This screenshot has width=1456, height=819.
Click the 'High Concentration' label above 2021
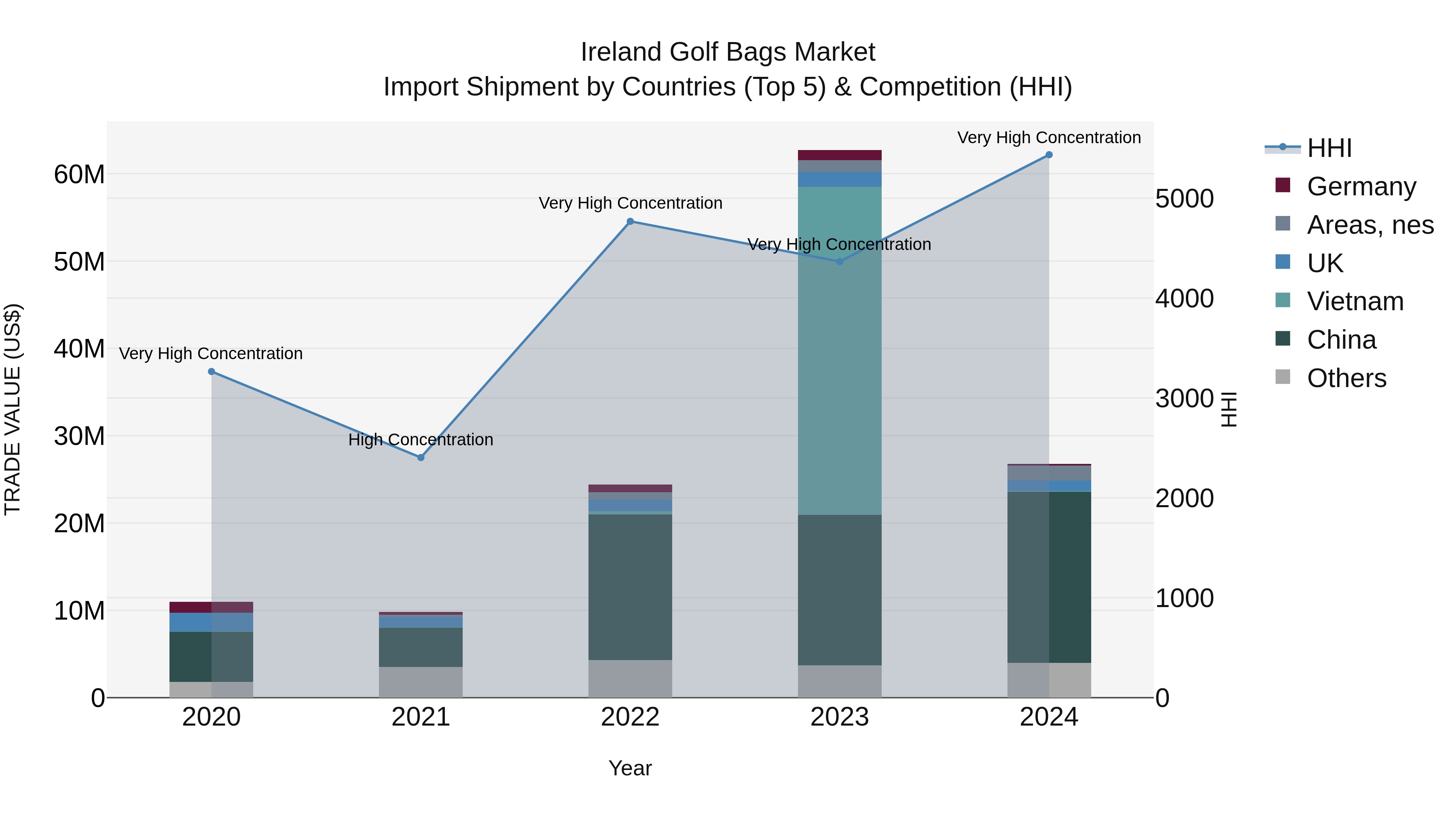pos(421,439)
